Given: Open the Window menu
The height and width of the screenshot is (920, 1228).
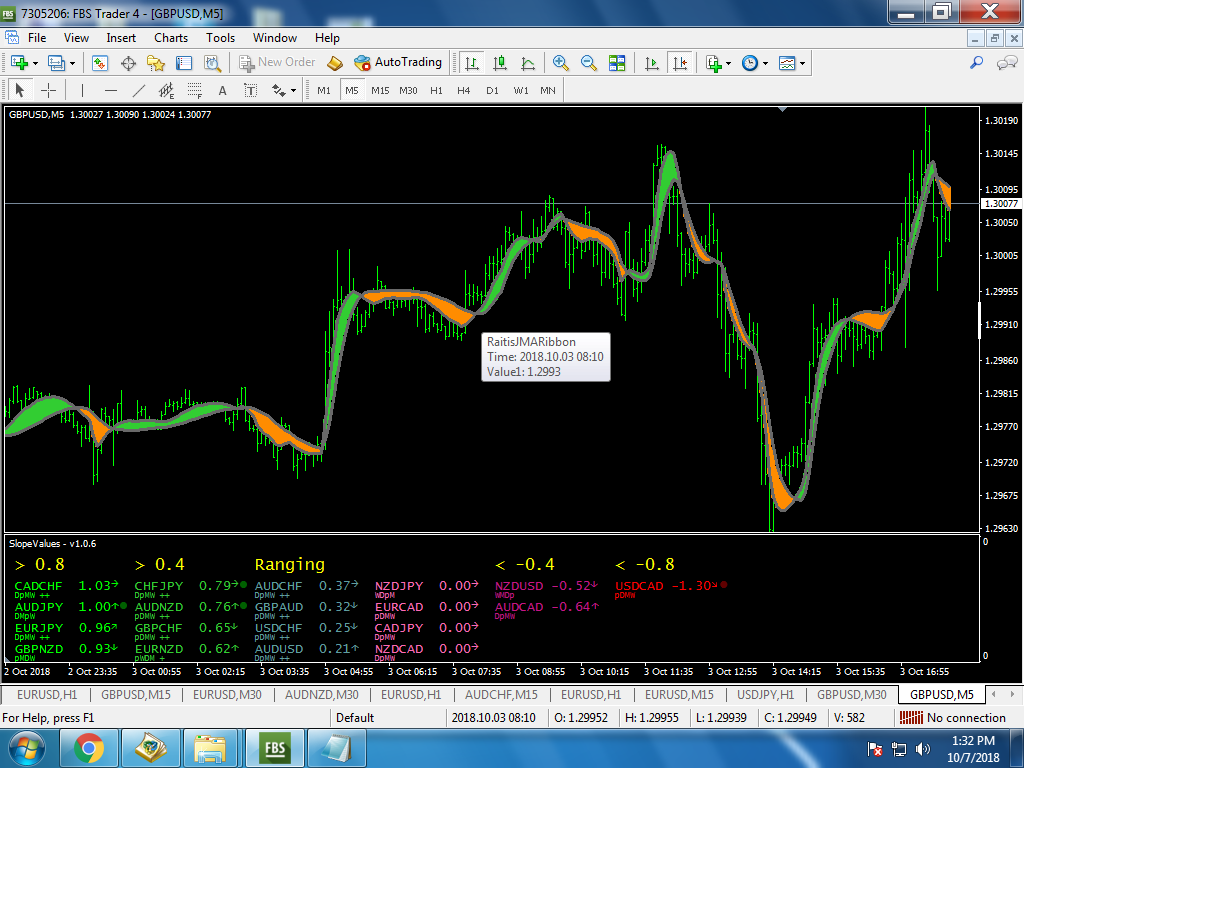Looking at the screenshot, I should (x=275, y=38).
